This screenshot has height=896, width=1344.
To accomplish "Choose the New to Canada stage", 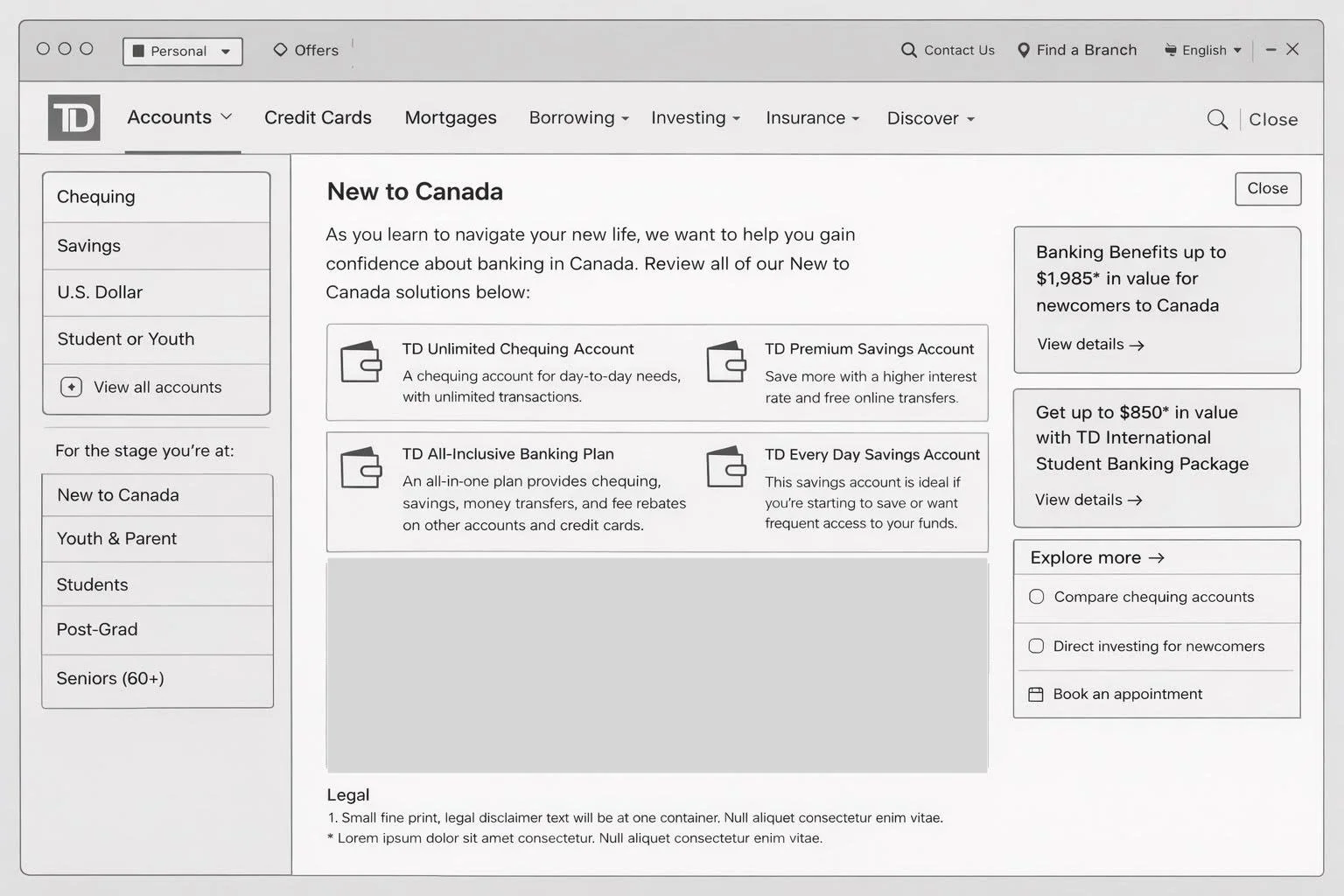I will click(x=157, y=495).
